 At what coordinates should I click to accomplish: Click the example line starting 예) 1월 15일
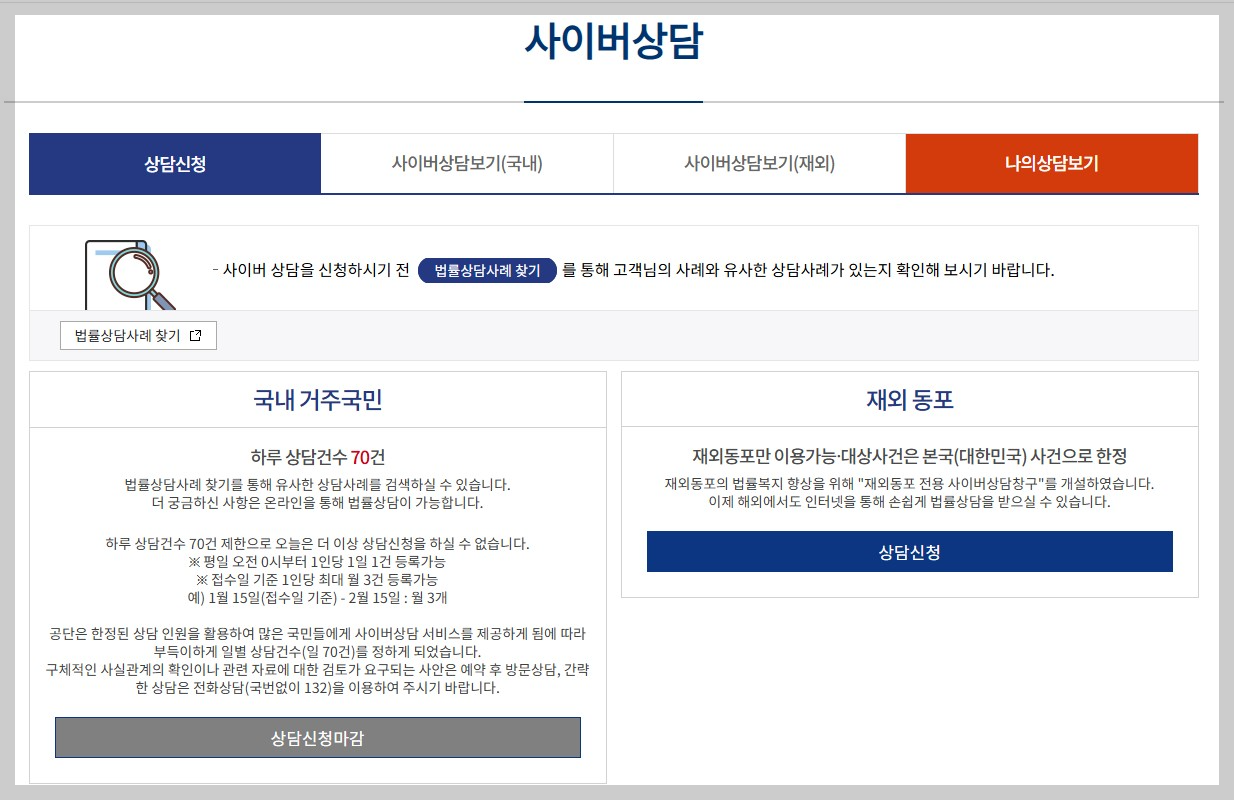(318, 598)
